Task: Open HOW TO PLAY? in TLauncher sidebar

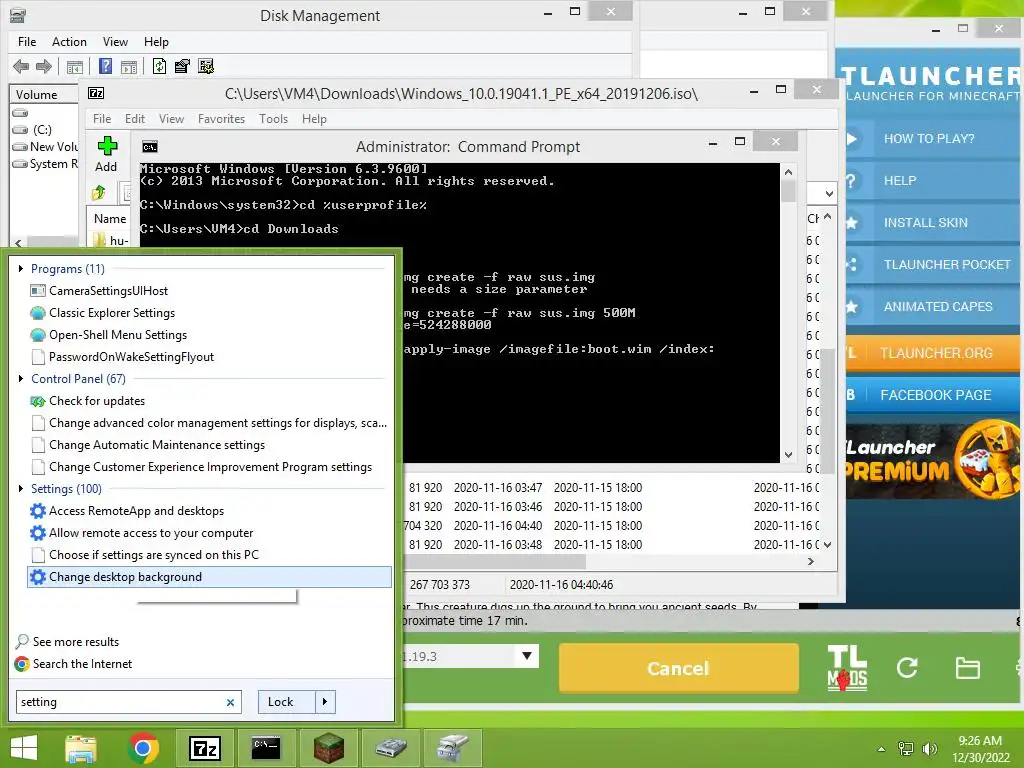Action: click(x=929, y=138)
